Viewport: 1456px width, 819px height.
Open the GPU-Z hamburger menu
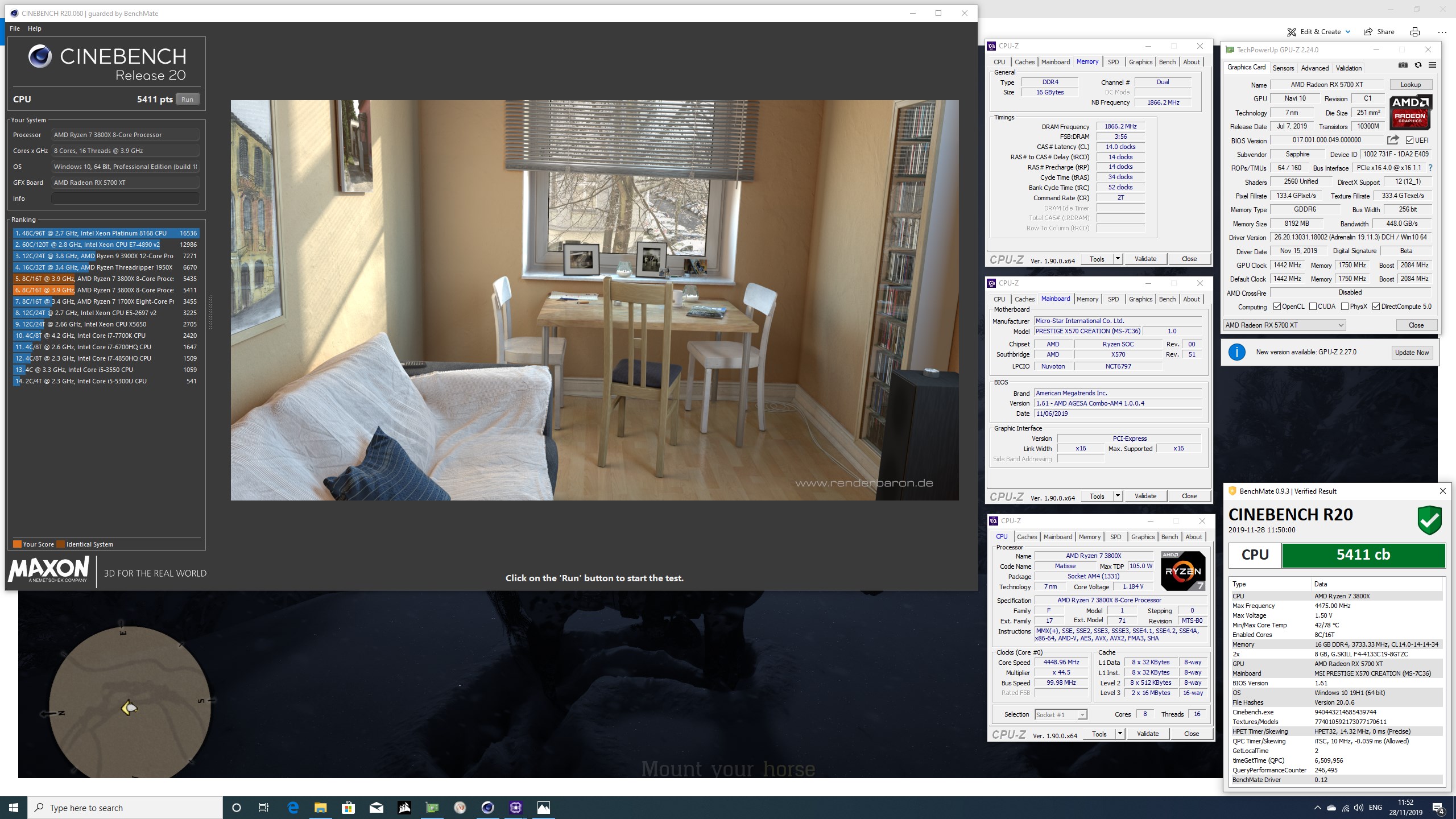1432,65
